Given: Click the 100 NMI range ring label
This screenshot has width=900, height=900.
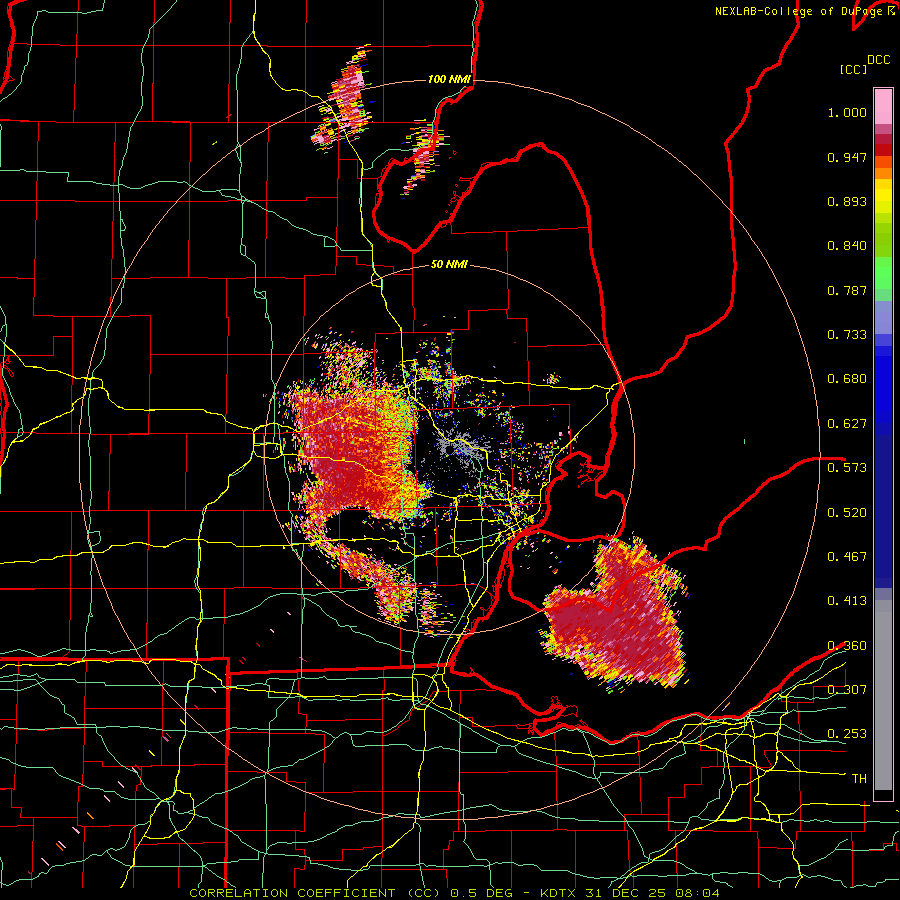Looking at the screenshot, I should [449, 79].
